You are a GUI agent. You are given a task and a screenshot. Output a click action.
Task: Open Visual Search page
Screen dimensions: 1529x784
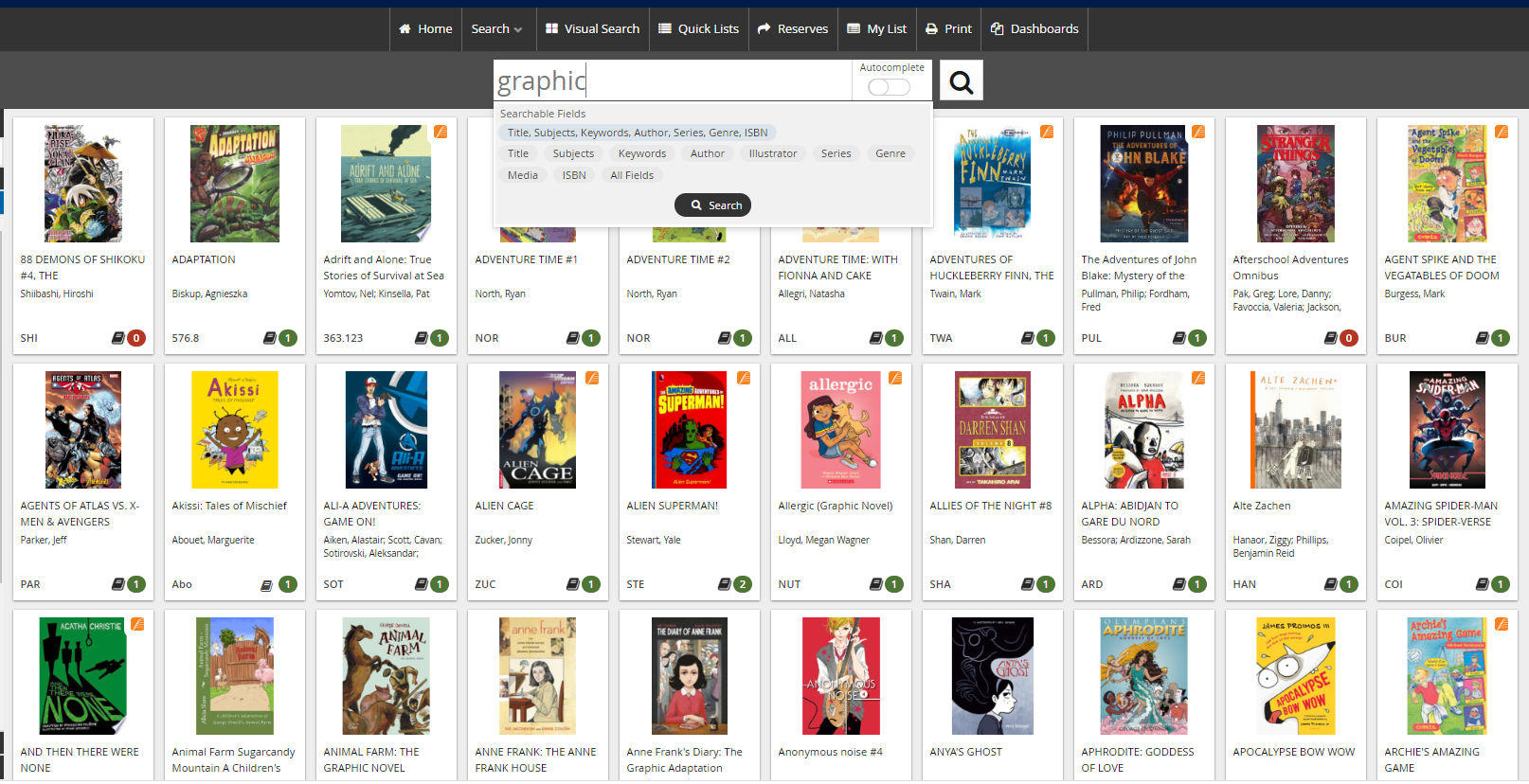point(593,29)
